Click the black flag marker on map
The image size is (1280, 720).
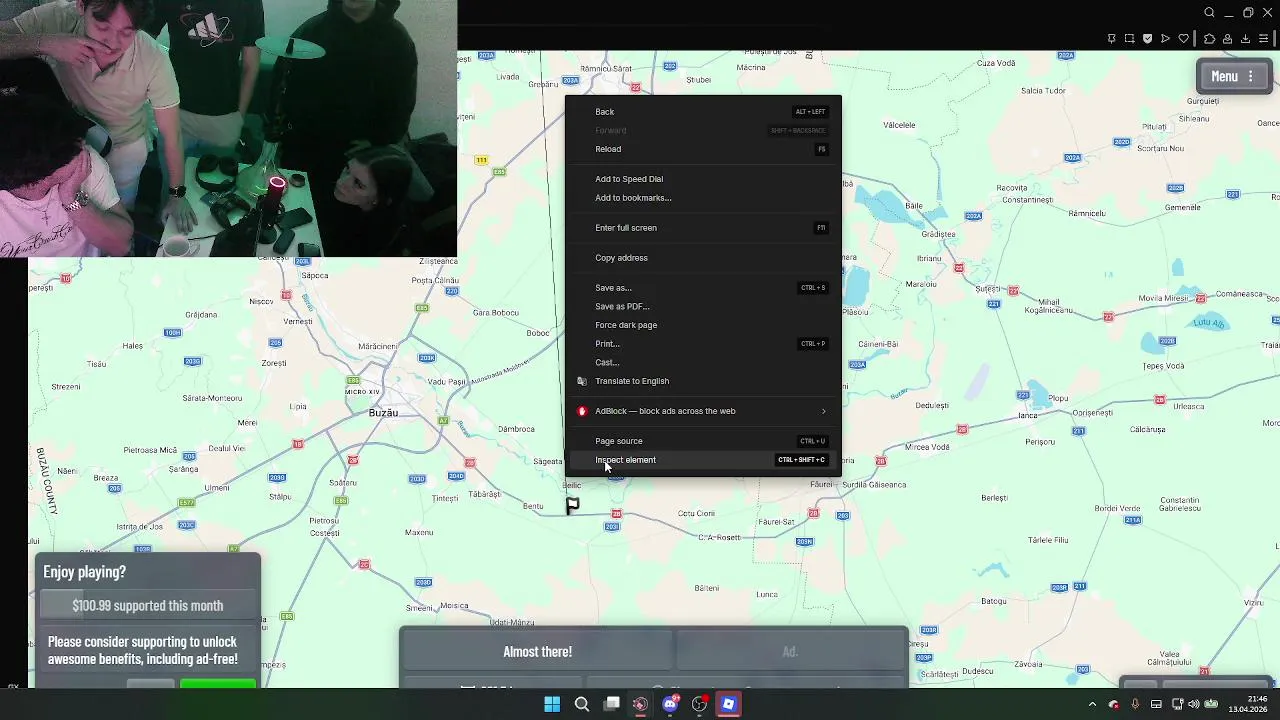[x=572, y=506]
